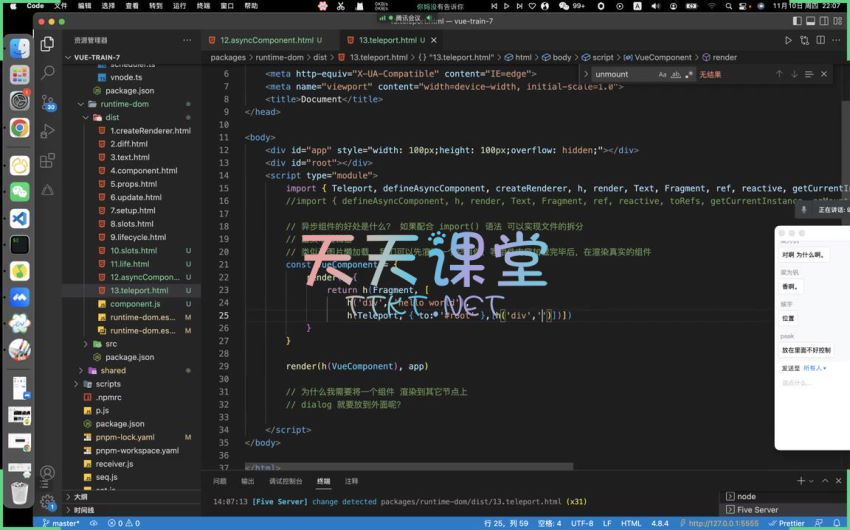850x530 pixels.
Task: Switch to 12.asyncComponent.html tab
Action: point(265,40)
